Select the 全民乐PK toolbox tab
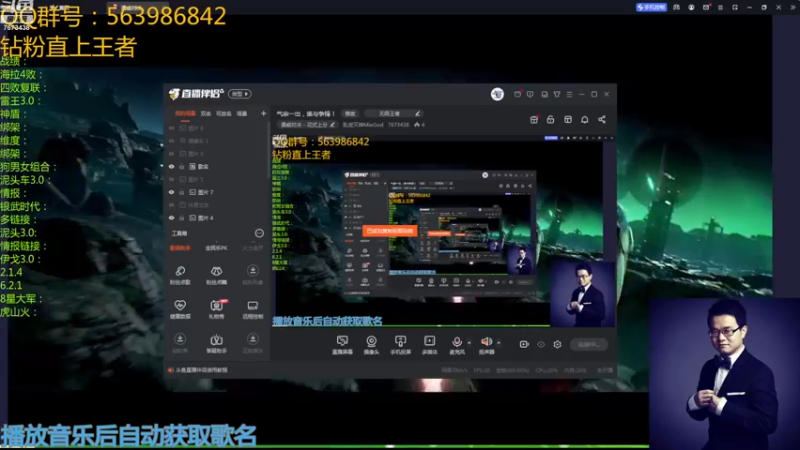This screenshot has height=450, width=800. [216, 248]
